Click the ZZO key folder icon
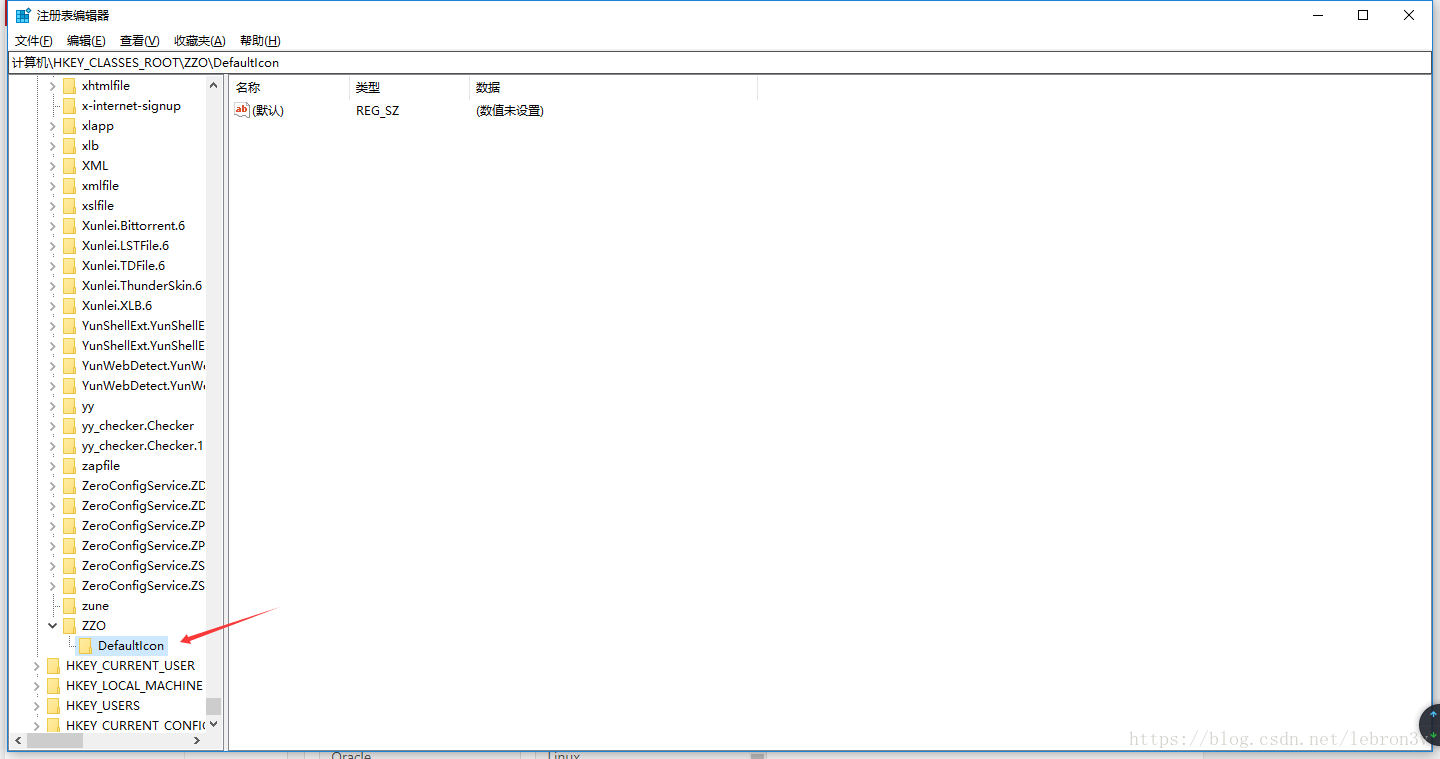Screen dimensions: 1440x759 click(x=70, y=625)
